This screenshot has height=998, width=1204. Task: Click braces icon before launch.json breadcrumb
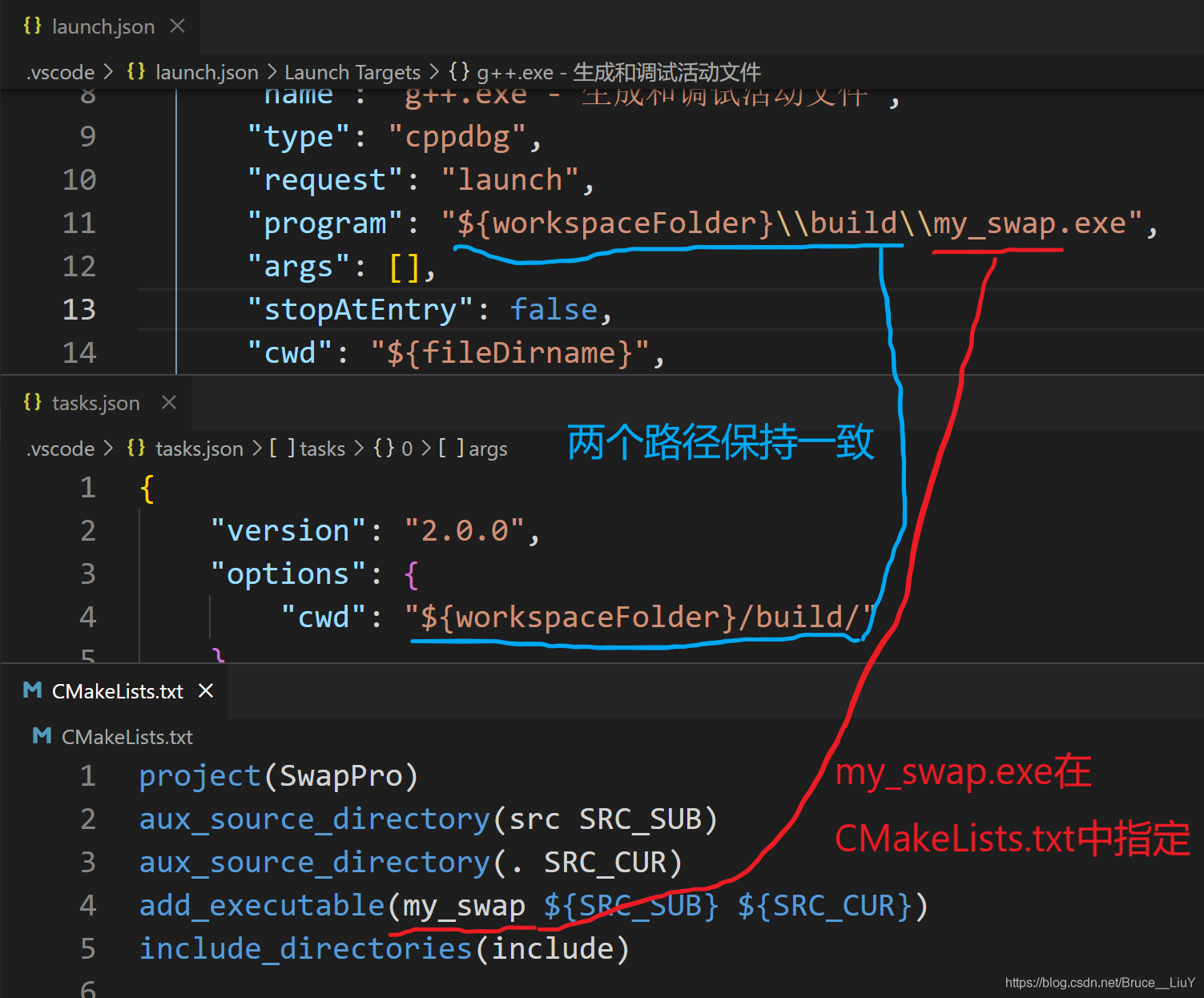(136, 71)
